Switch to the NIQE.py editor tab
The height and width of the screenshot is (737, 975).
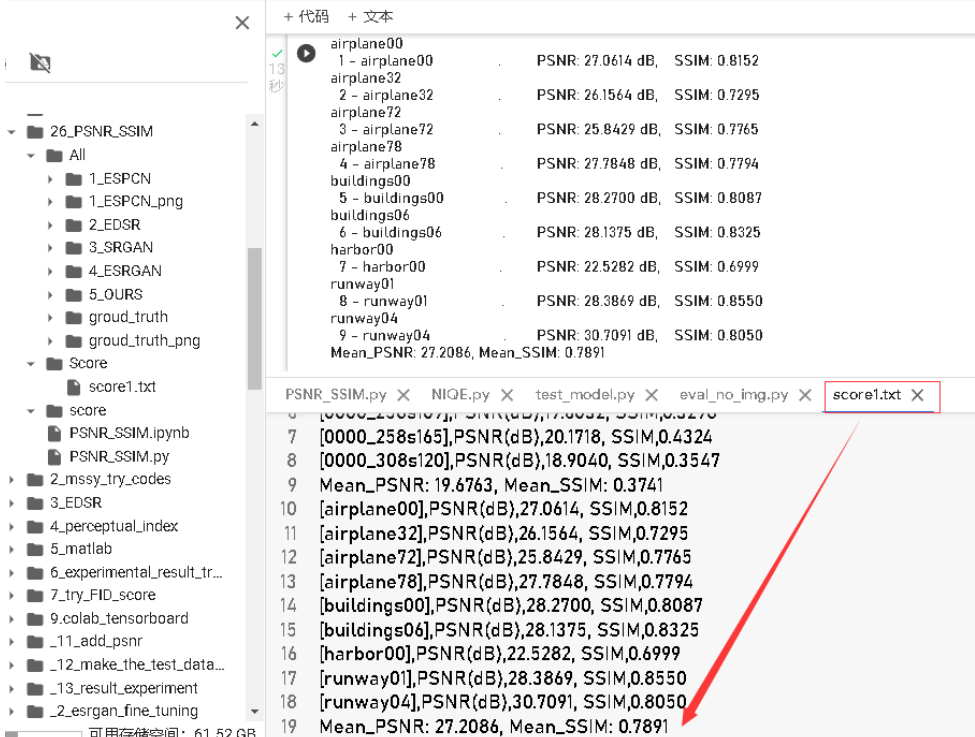pos(460,394)
